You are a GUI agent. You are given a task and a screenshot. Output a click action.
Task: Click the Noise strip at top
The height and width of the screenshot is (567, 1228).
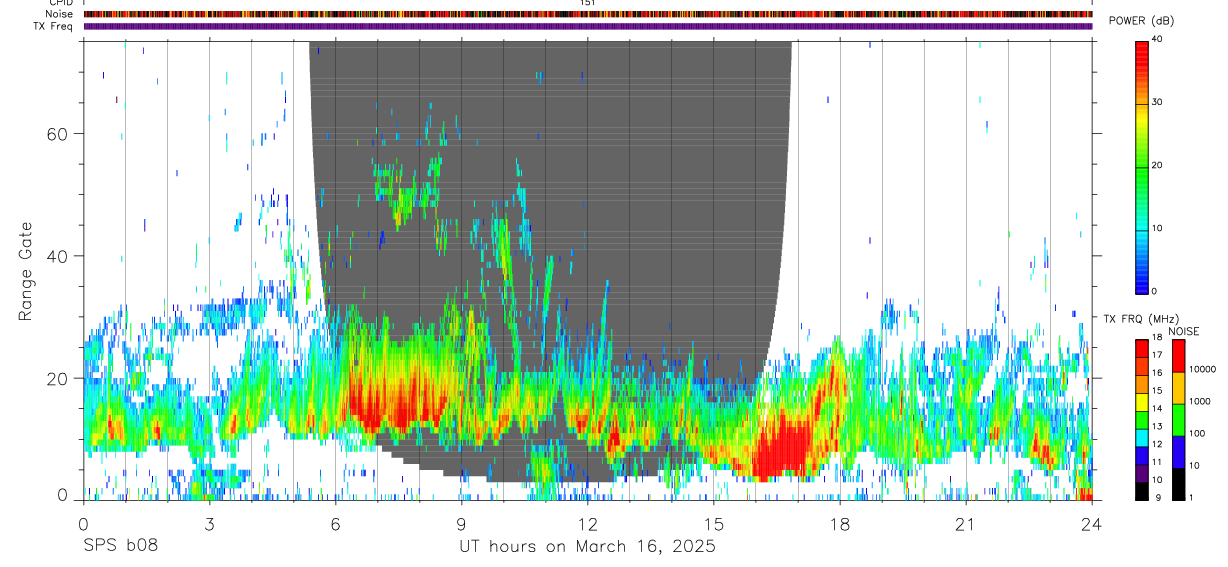tap(588, 14)
